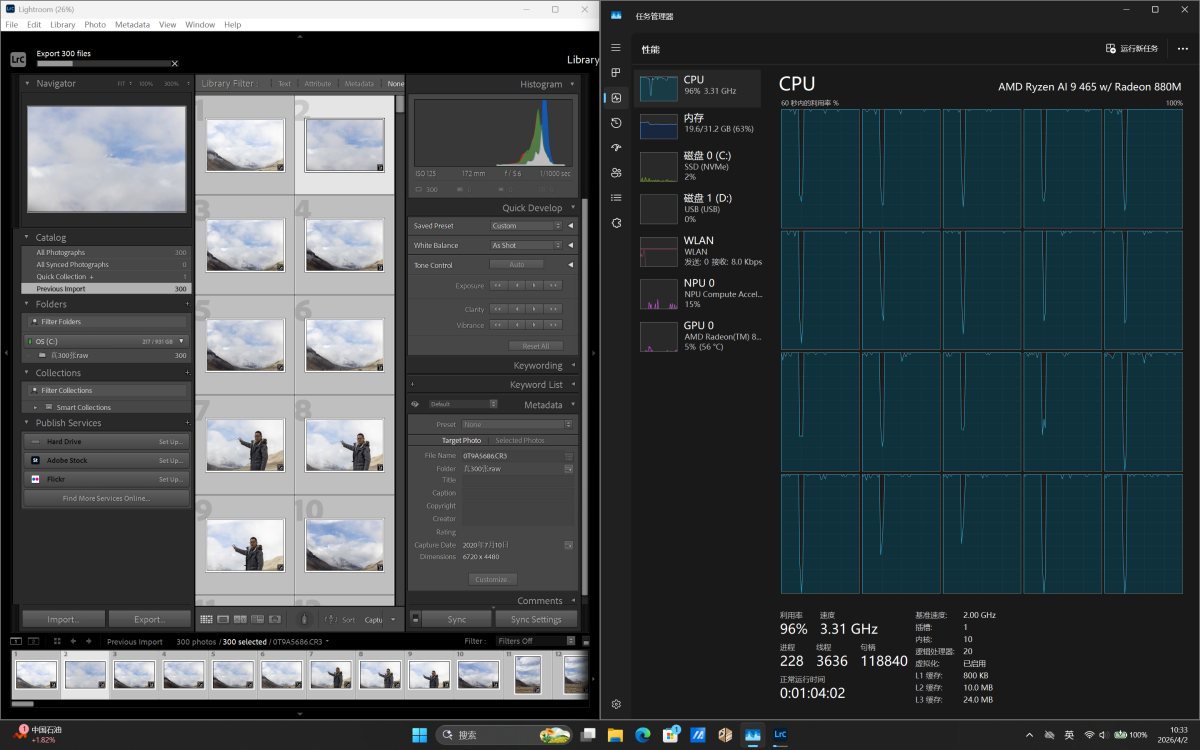
Task: Switch to Loupe view in Lightroom toolbar
Action: pos(224,619)
